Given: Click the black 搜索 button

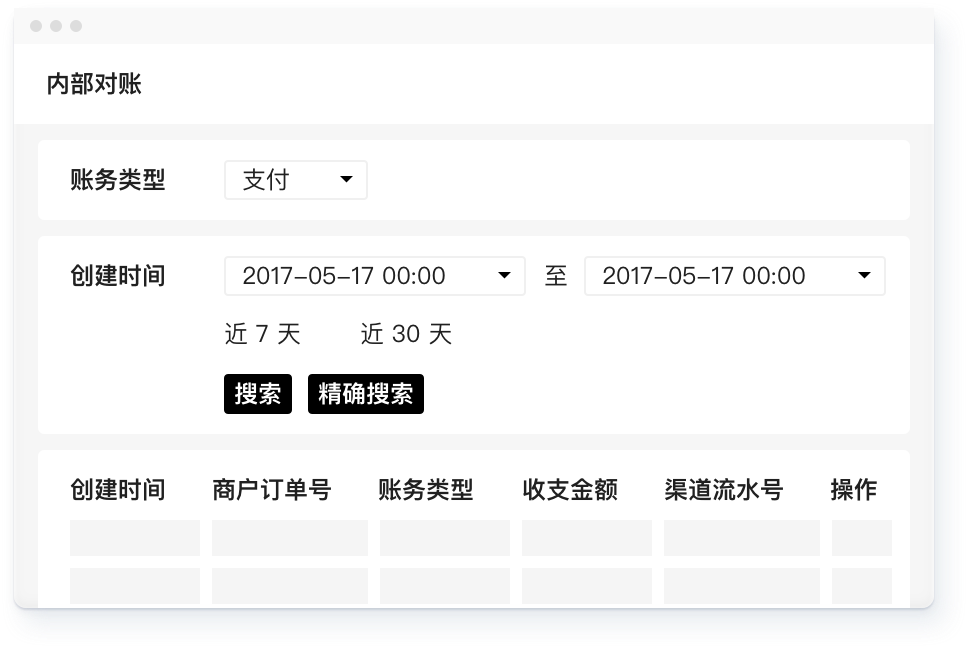Looking at the screenshot, I should point(258,394).
